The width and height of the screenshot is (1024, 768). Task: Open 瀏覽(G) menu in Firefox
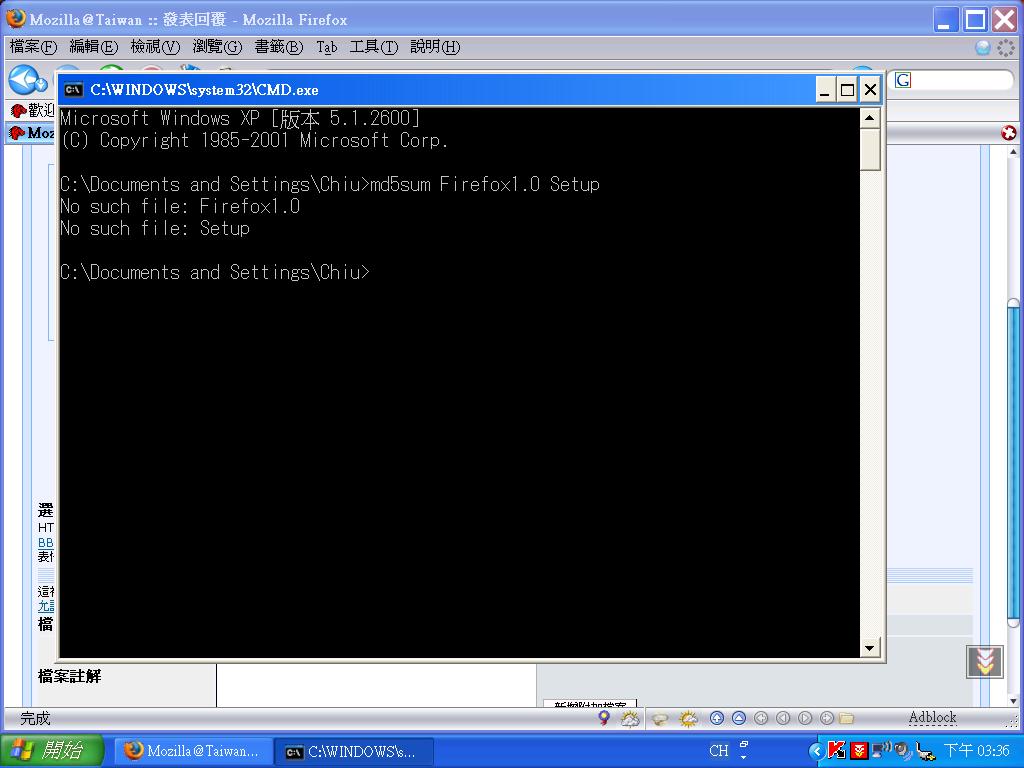coord(217,47)
